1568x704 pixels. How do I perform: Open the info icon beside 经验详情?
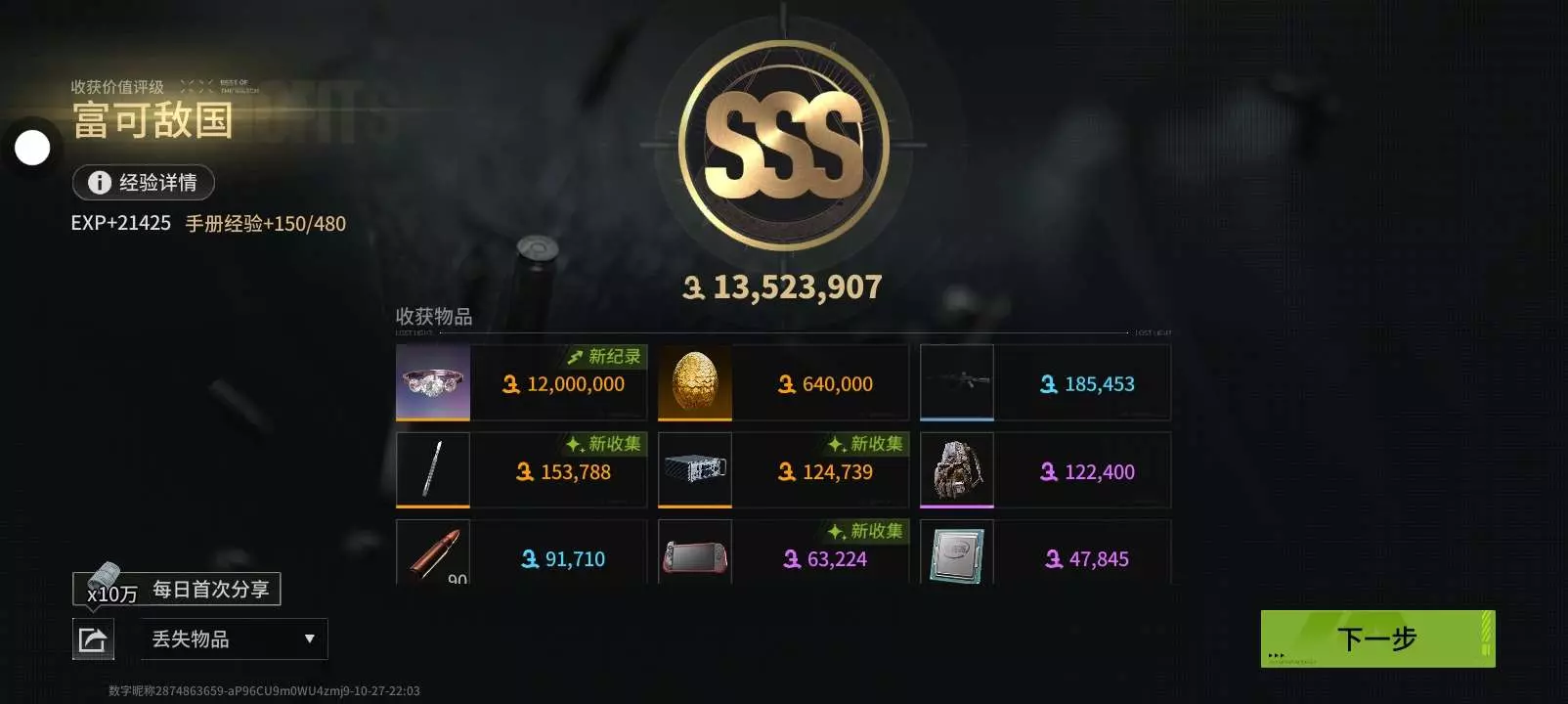tap(100, 183)
